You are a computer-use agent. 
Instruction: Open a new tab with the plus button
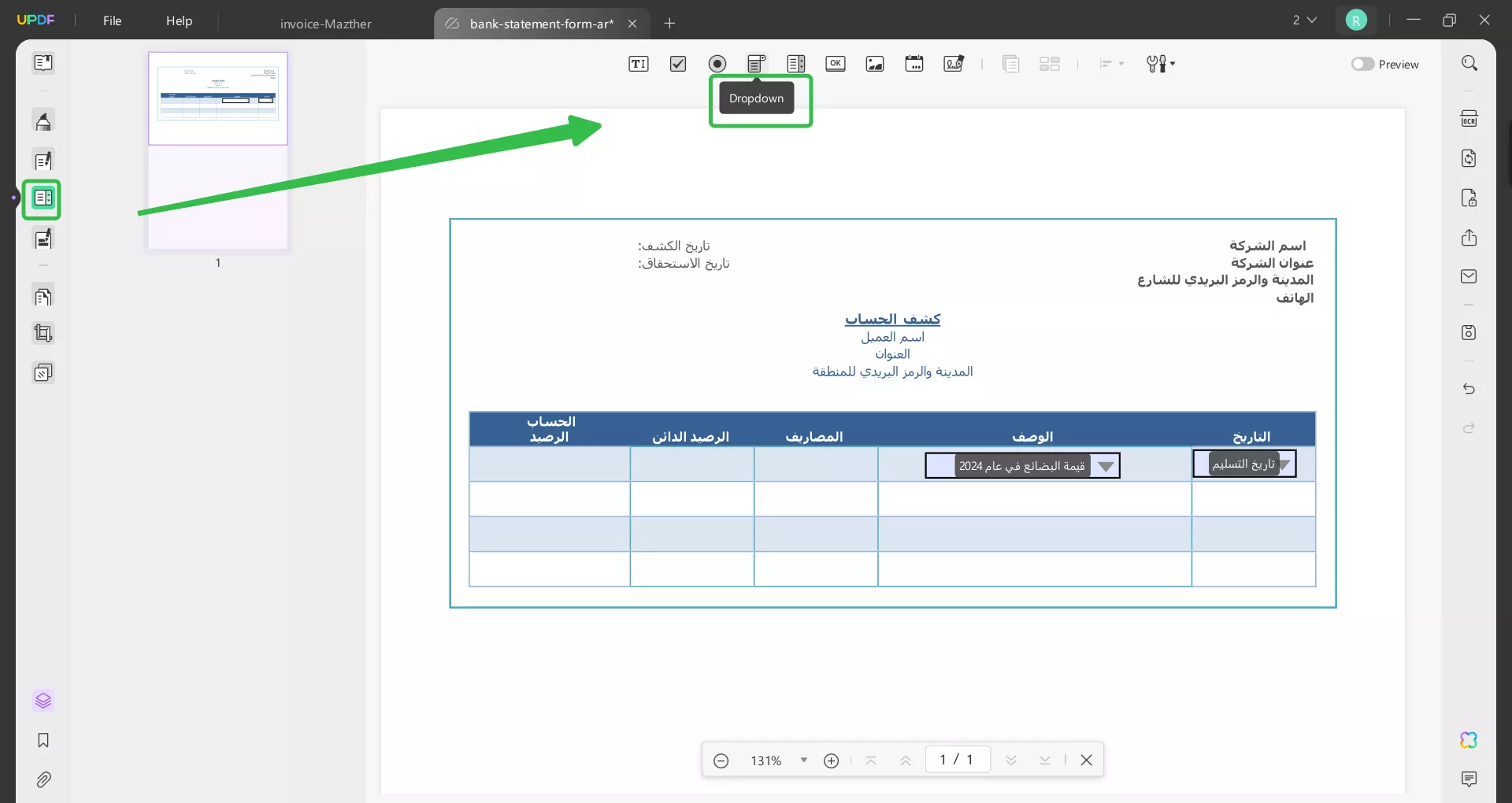click(x=670, y=24)
